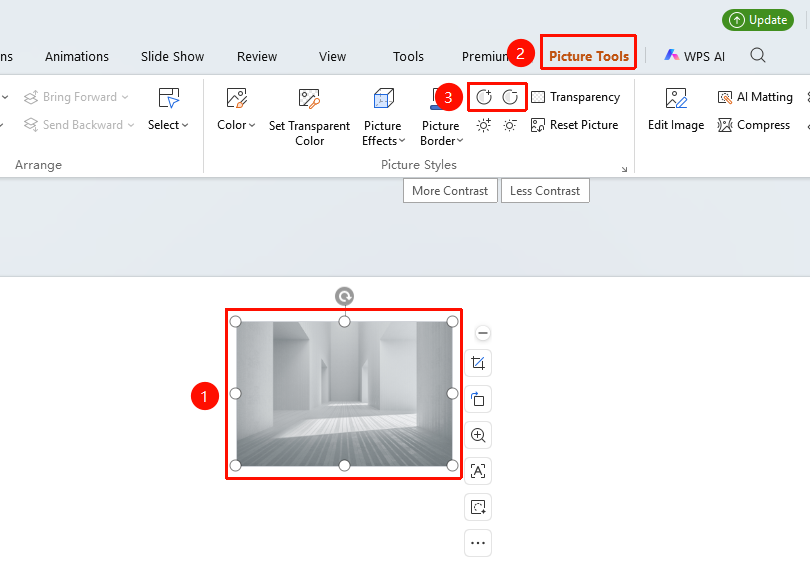Image resolution: width=810 pixels, height=571 pixels.
Task: Go to the Review tab
Action: [257, 56]
